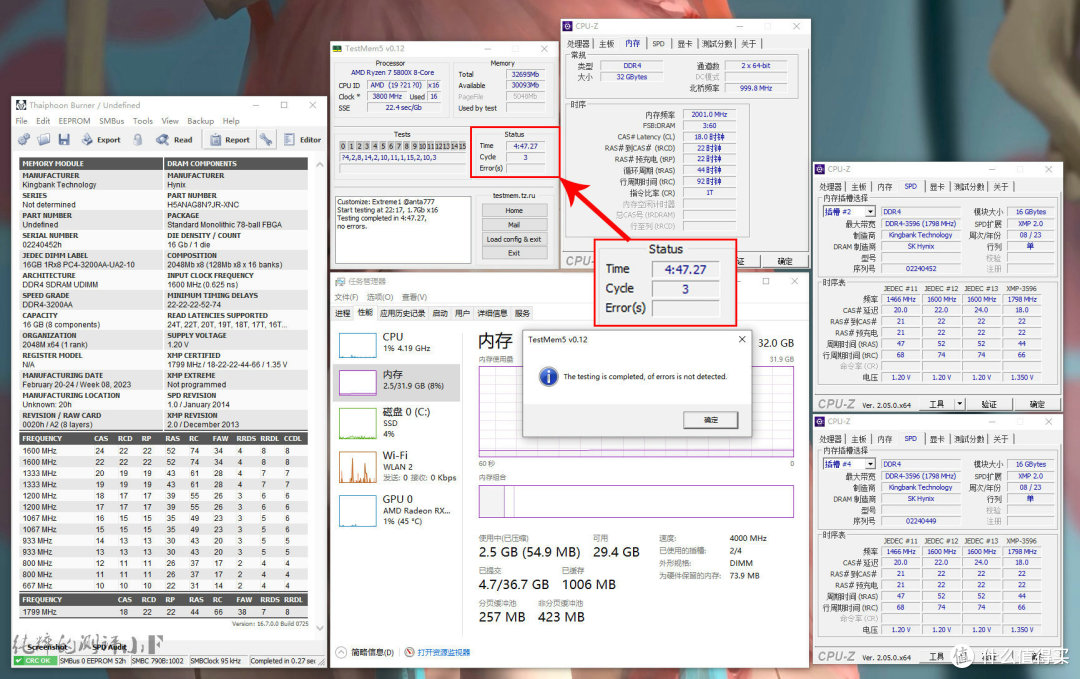Open the 工具 dropdown arrow in 插槽 #2 CPU-Z window
The height and width of the screenshot is (679, 1080).
pyautogui.click(x=959, y=404)
